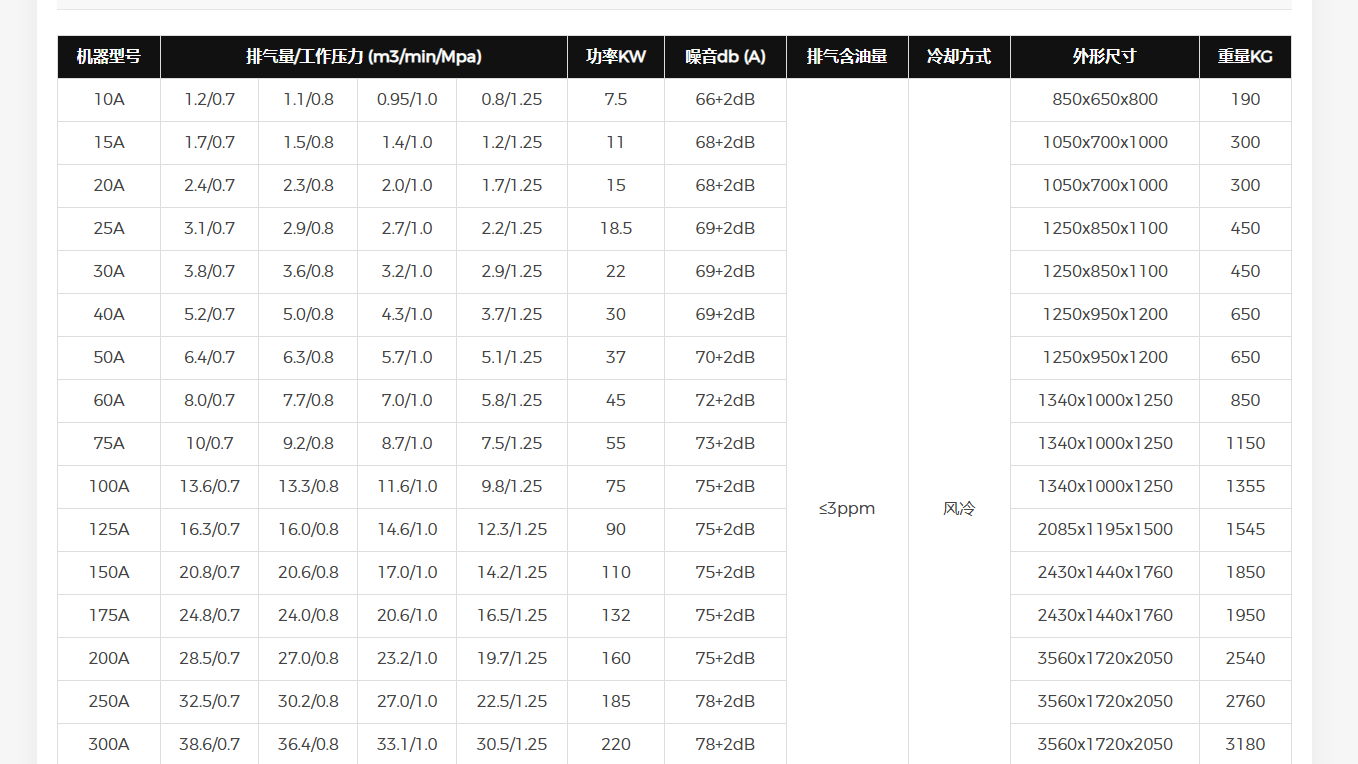Image resolution: width=1358 pixels, height=764 pixels.
Task: Click the ≤3ppm oil content cell
Action: 847,508
